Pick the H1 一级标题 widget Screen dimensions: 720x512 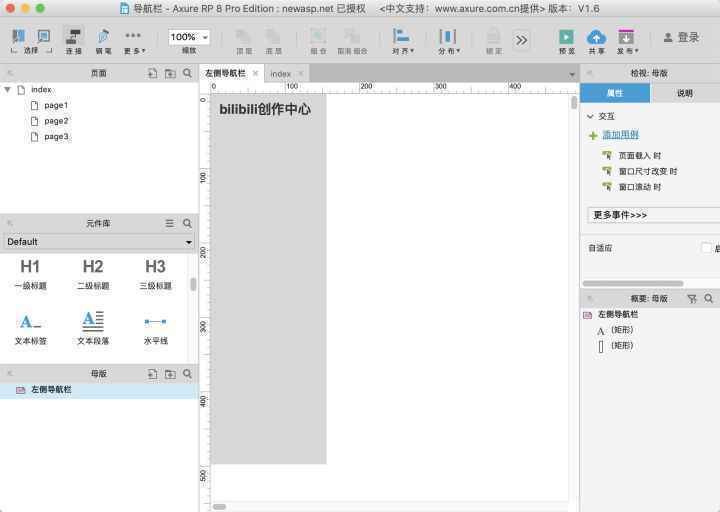[30, 274]
